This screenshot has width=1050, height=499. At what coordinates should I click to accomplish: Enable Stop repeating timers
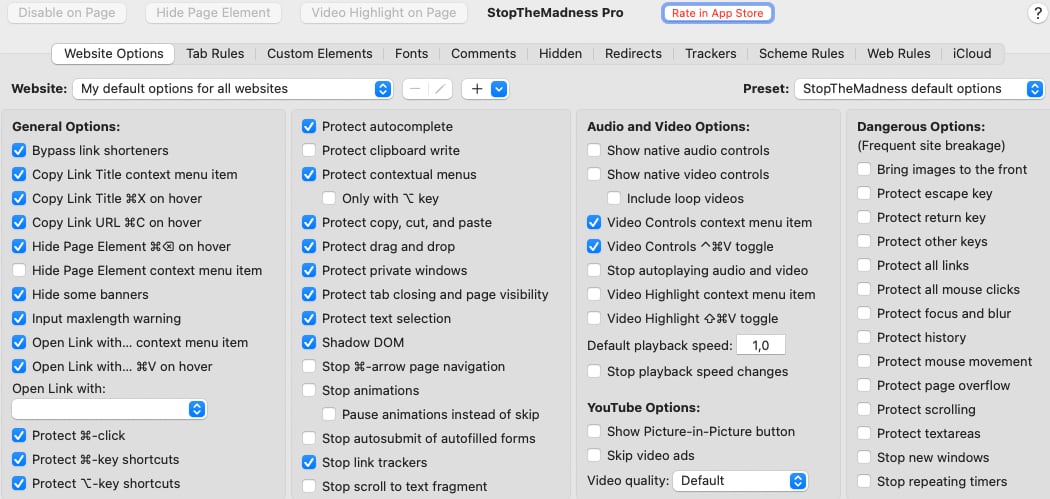(865, 482)
